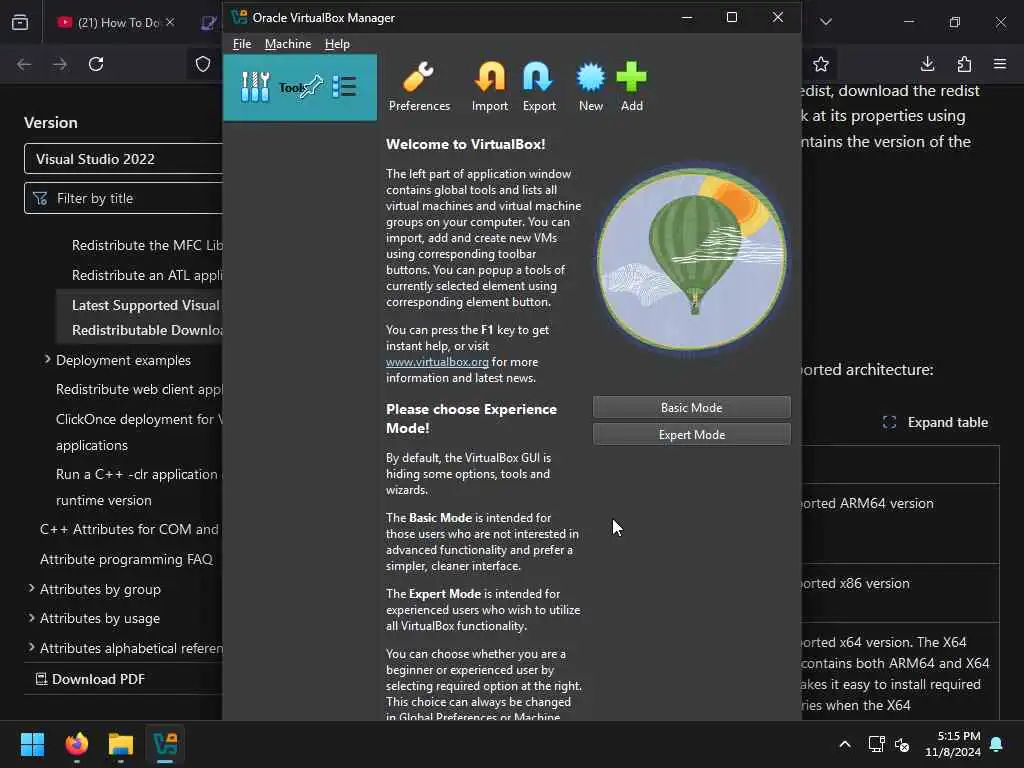Open Redistribute the MFC Library article
Image resolution: width=1024 pixels, height=768 pixels.
pos(147,246)
